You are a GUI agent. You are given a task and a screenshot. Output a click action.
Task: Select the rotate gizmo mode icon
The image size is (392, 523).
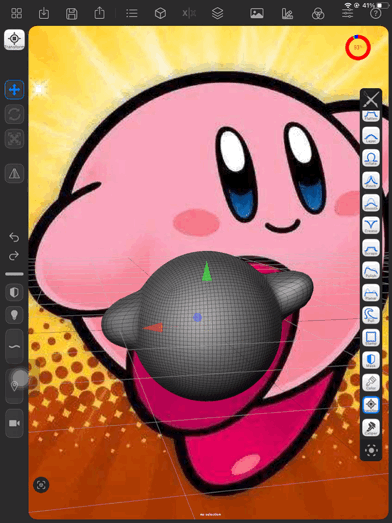click(x=14, y=114)
